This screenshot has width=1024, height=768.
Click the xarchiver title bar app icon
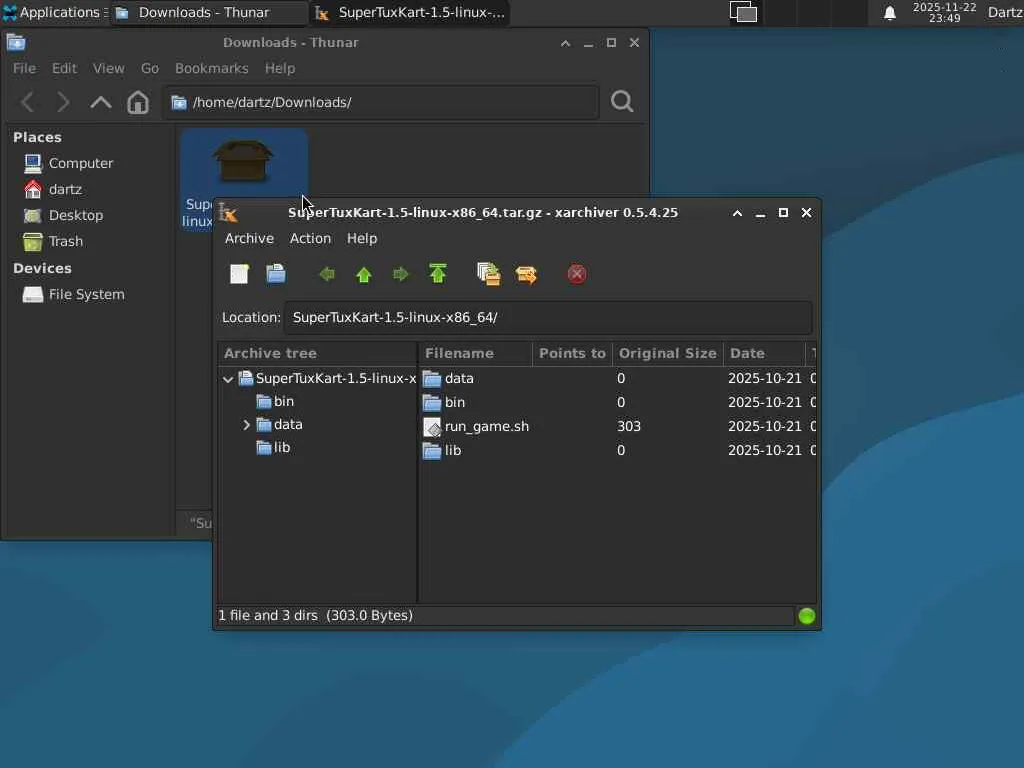[228, 213]
